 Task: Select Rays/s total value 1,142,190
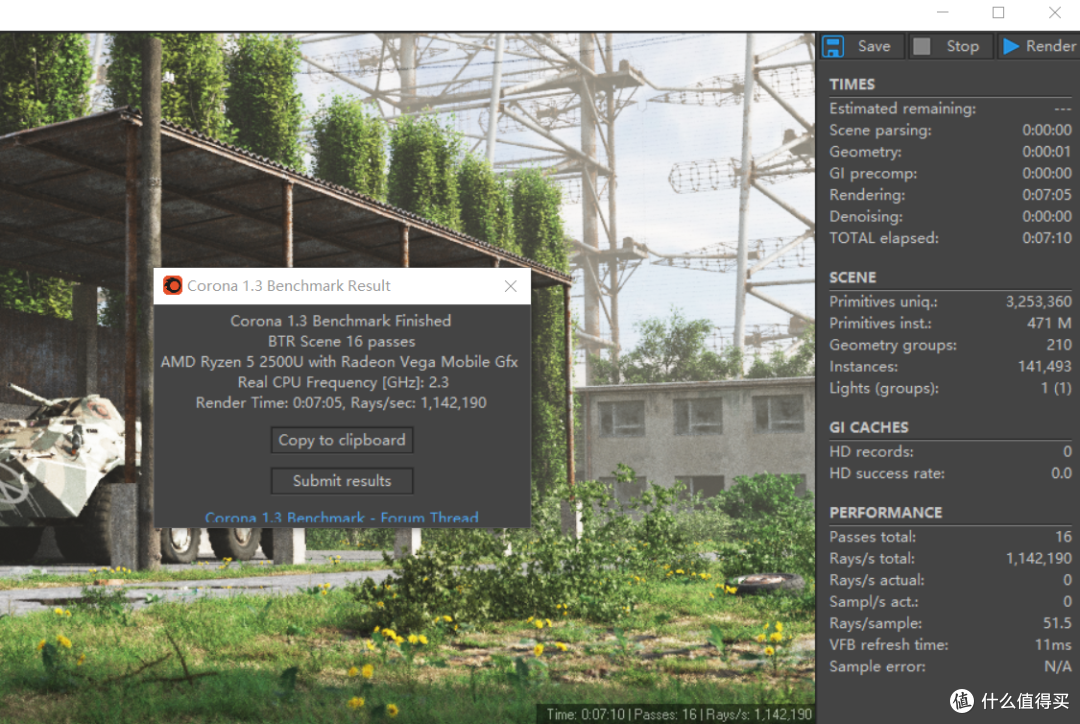[1039, 559]
